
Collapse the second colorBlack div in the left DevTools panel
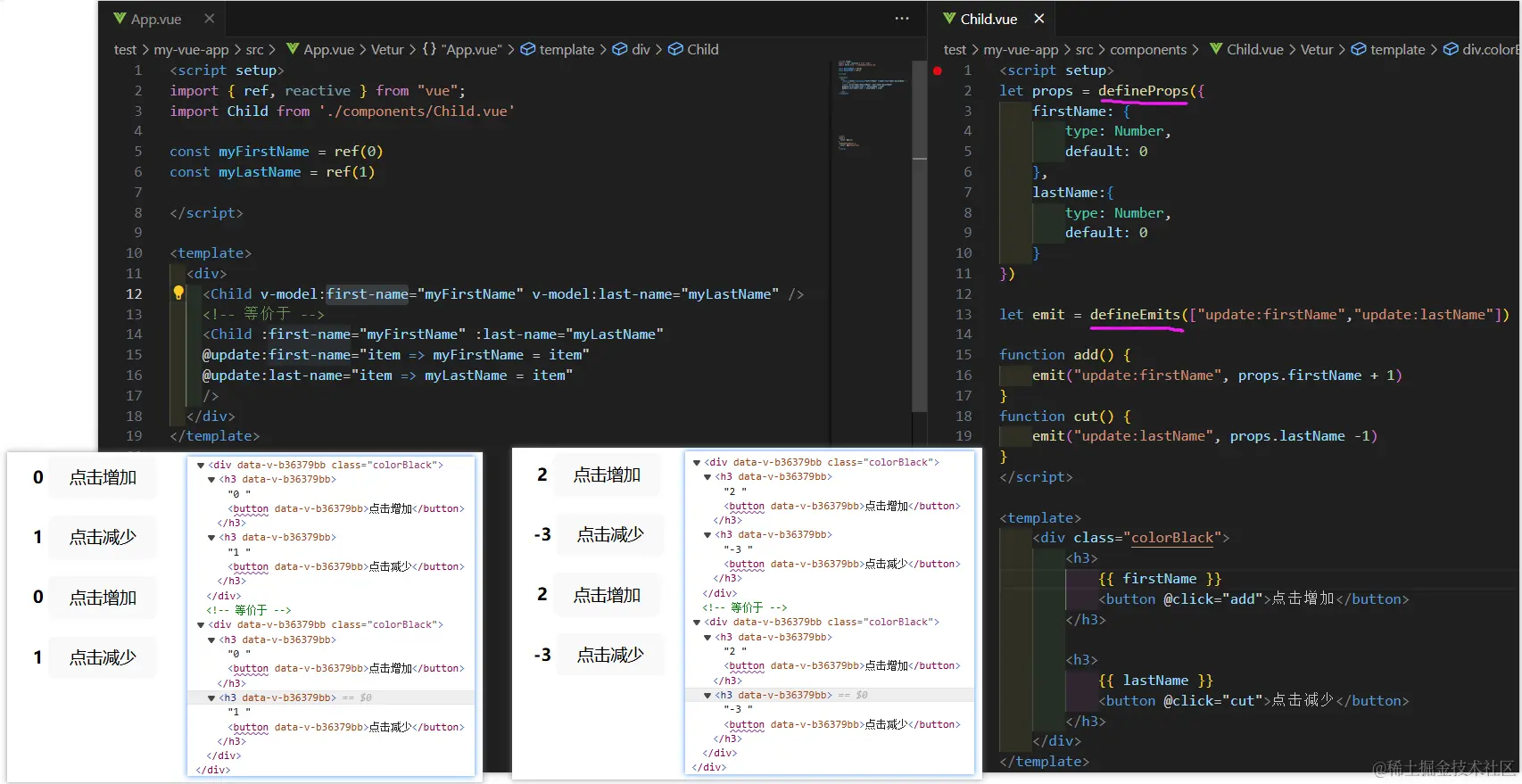coord(201,624)
